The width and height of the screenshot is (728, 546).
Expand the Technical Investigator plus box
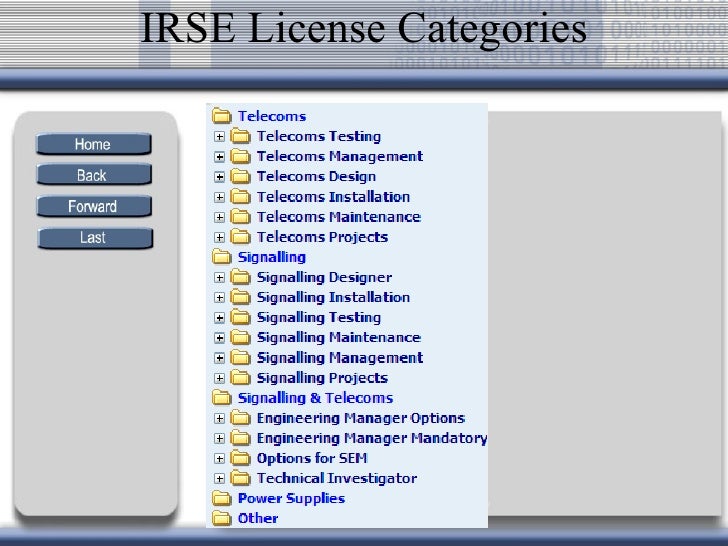[x=219, y=479]
